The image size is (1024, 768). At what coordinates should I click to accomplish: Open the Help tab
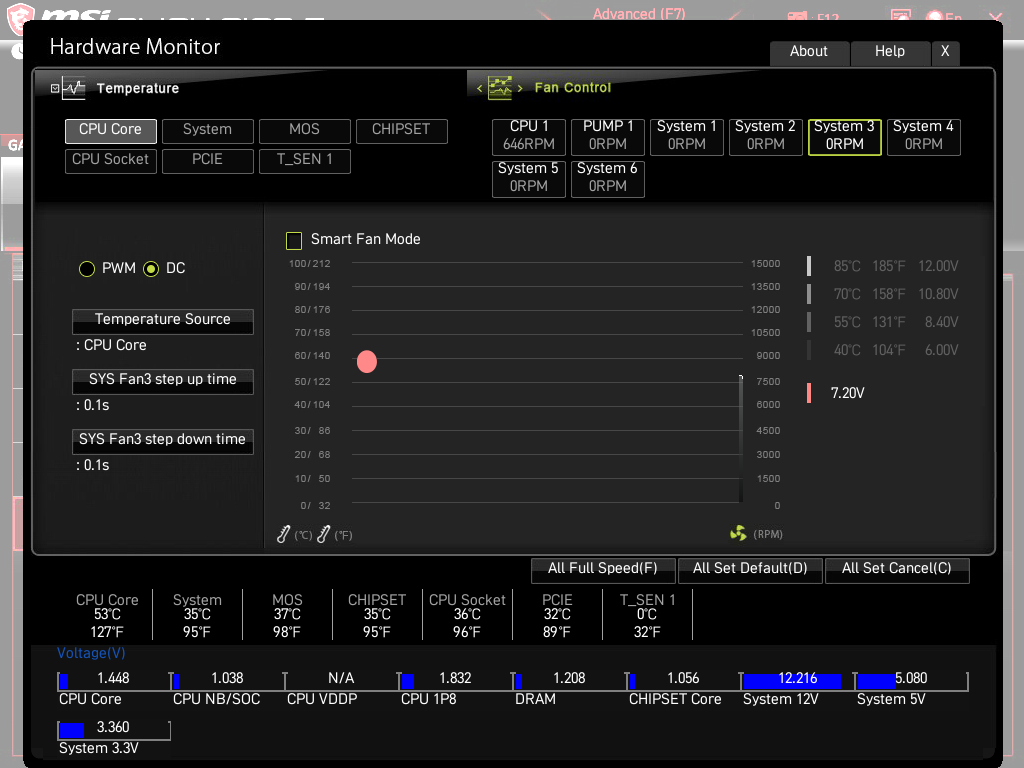point(889,52)
